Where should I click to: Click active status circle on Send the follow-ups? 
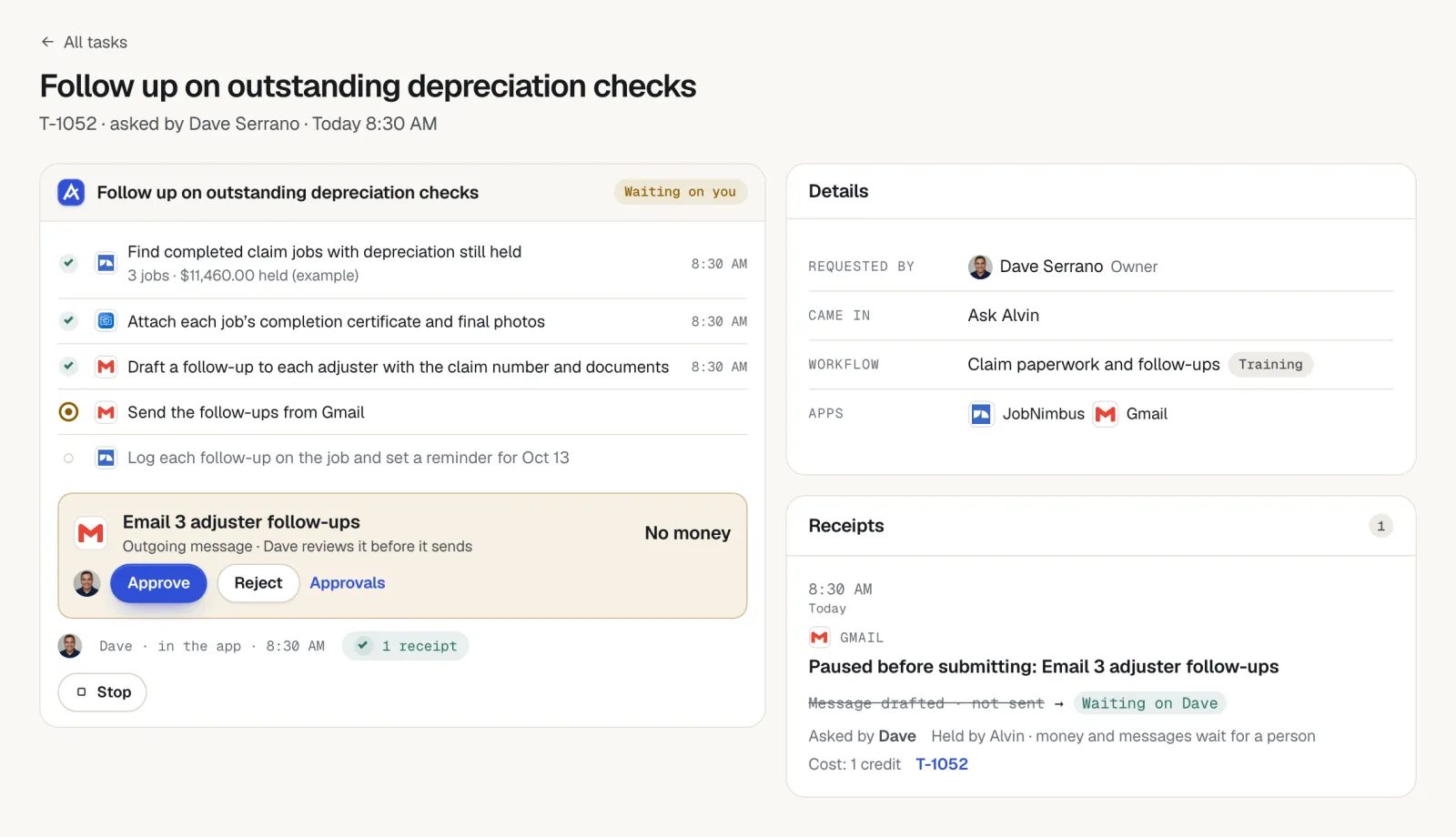pyautogui.click(x=68, y=412)
